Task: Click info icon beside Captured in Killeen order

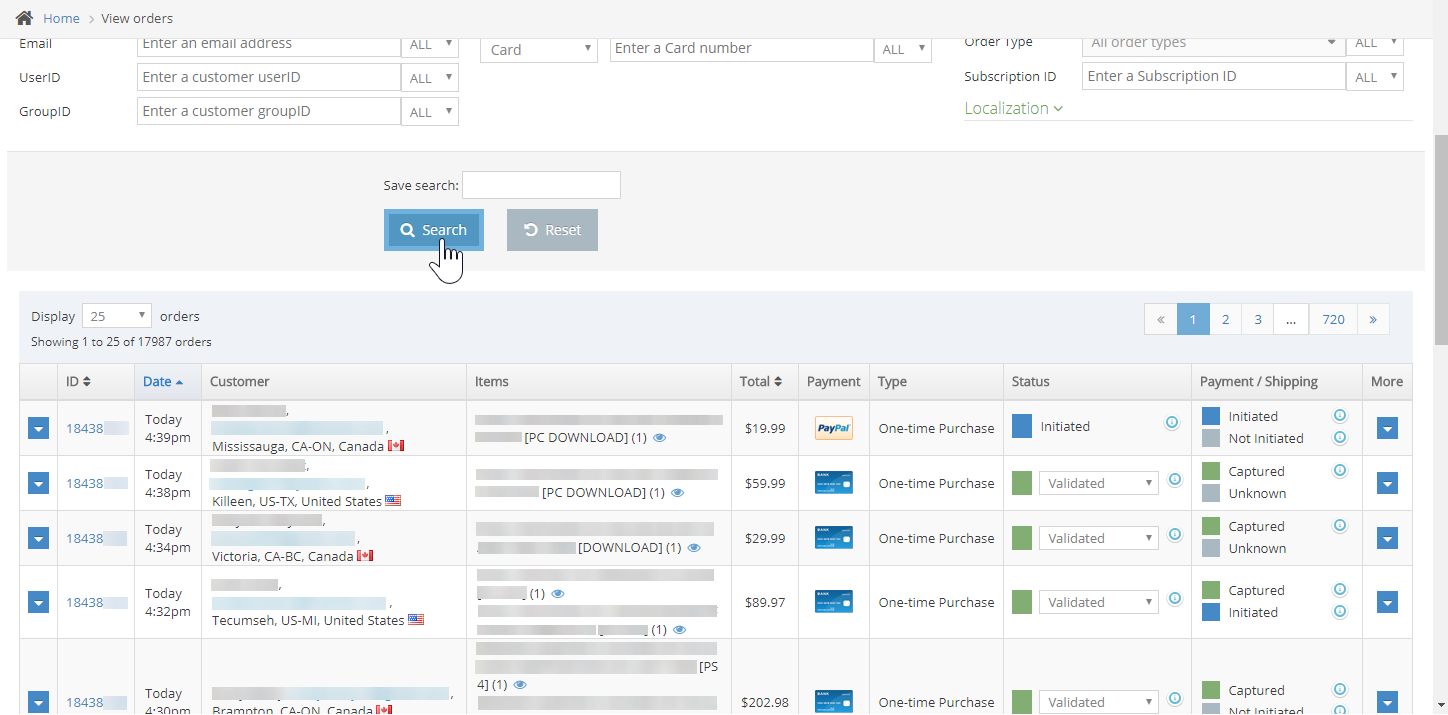Action: [1340, 471]
